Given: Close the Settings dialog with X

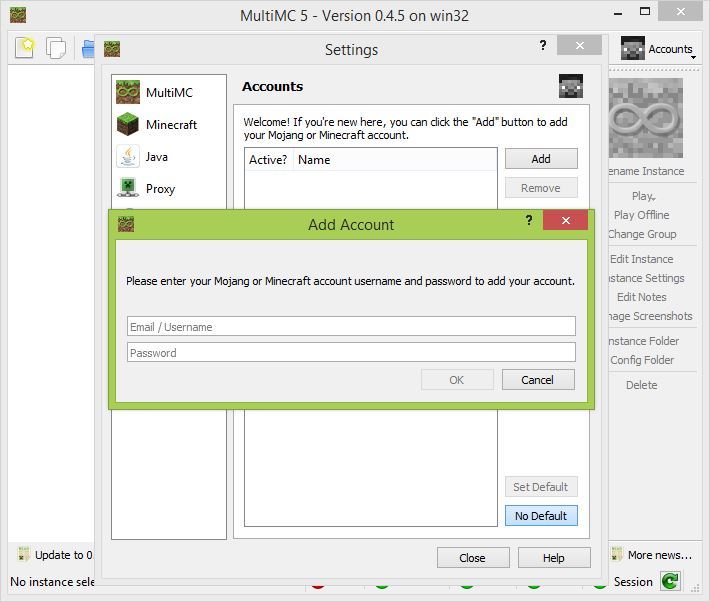Looking at the screenshot, I should click(x=580, y=45).
